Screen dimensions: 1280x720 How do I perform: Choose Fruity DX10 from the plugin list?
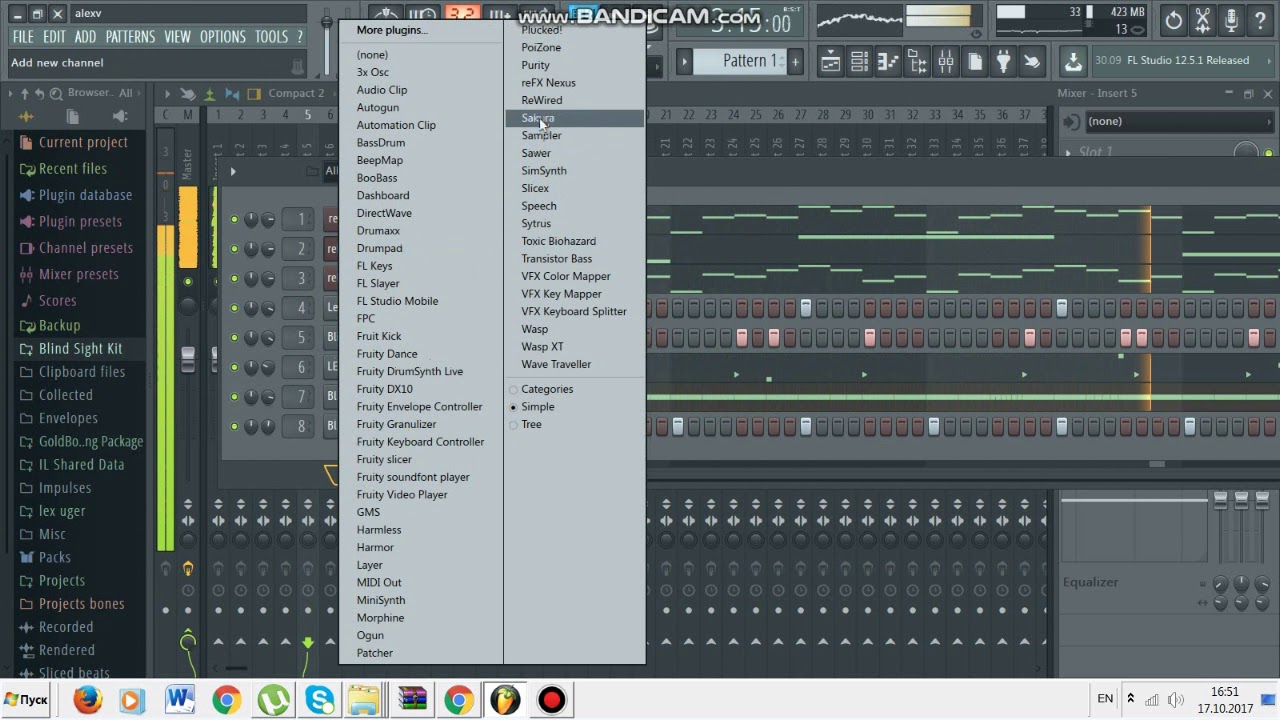coord(385,389)
